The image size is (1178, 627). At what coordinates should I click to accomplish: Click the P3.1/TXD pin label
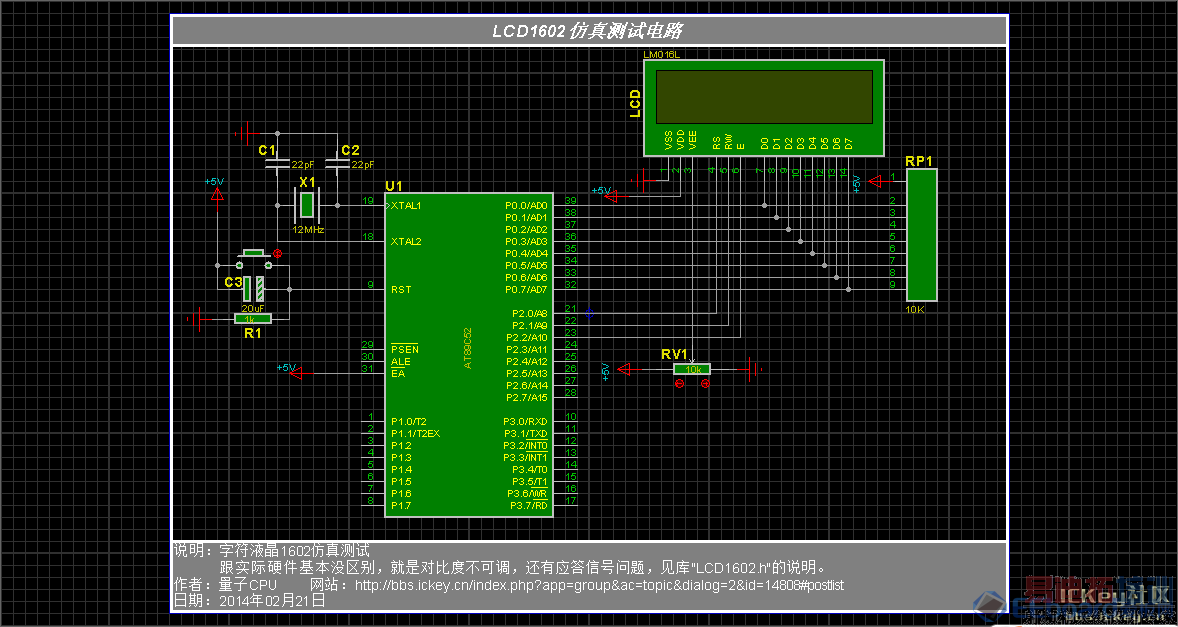click(525, 433)
